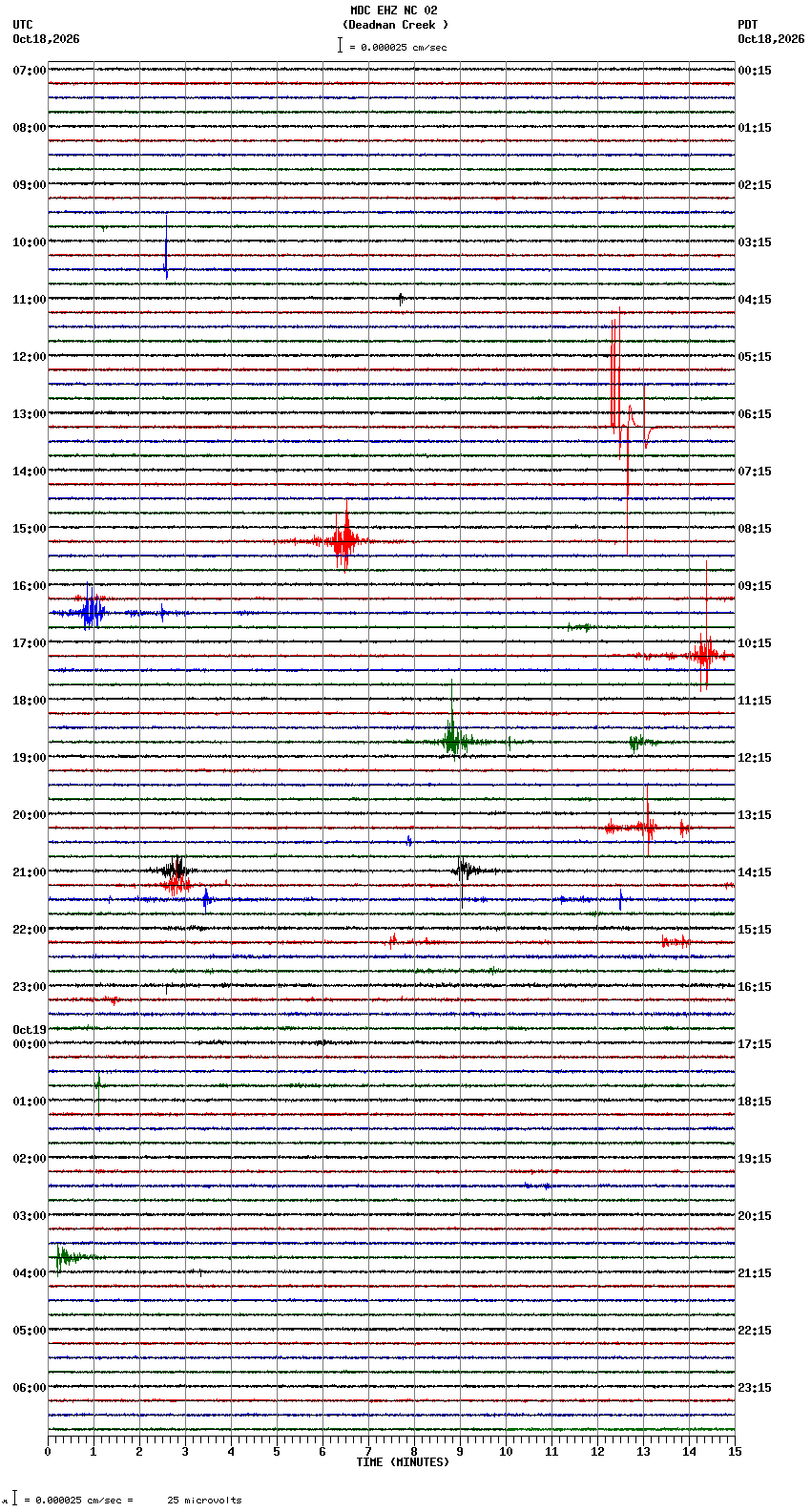
Task: Click the 02:00 UTC time label
Action: (30, 1159)
